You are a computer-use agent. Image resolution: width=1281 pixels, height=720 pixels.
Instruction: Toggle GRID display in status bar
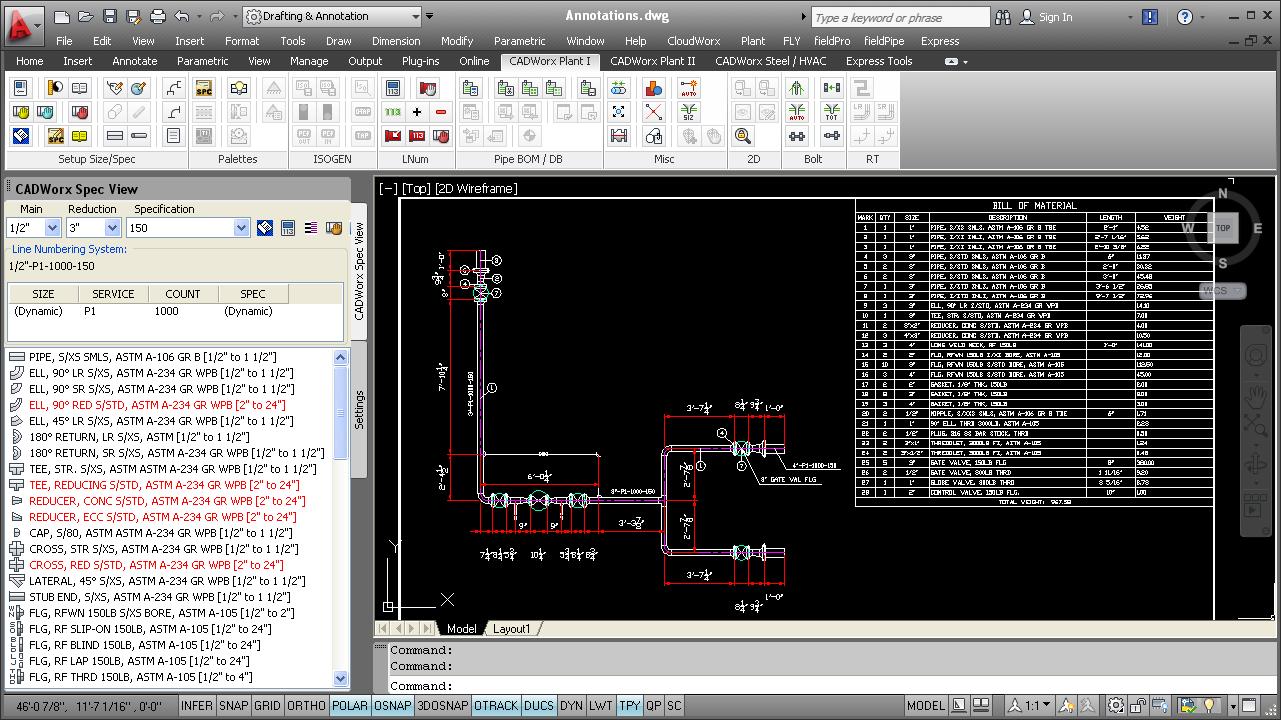(267, 705)
